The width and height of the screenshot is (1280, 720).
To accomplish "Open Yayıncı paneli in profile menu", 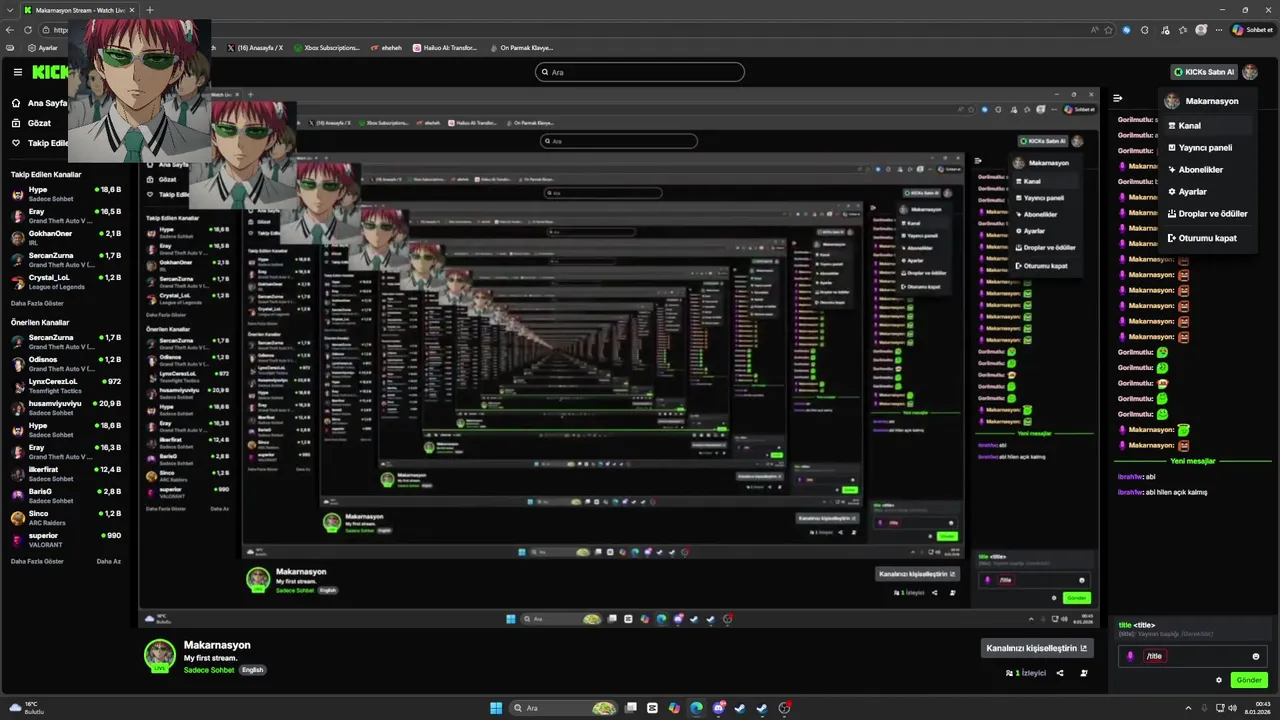I will point(1208,148).
